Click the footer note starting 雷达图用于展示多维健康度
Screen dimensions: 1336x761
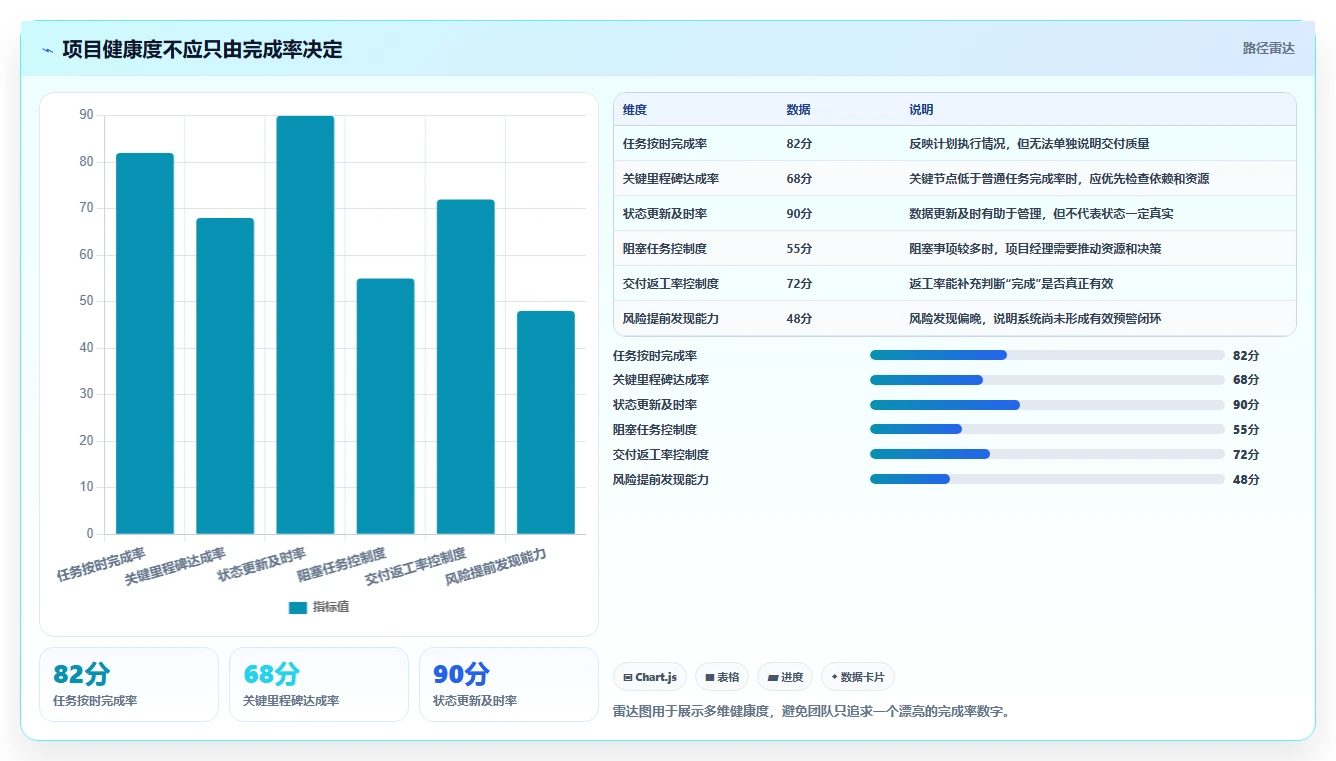coord(811,712)
